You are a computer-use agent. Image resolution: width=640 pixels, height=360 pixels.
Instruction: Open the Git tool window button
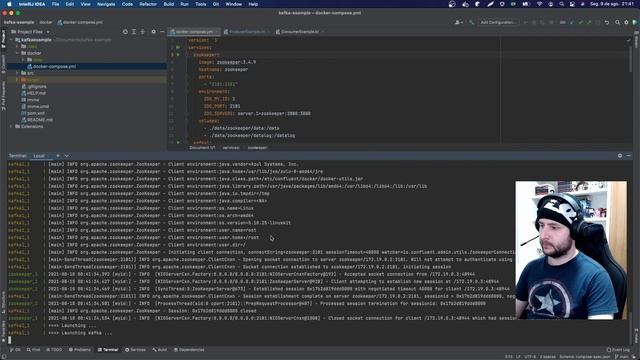tap(15, 350)
